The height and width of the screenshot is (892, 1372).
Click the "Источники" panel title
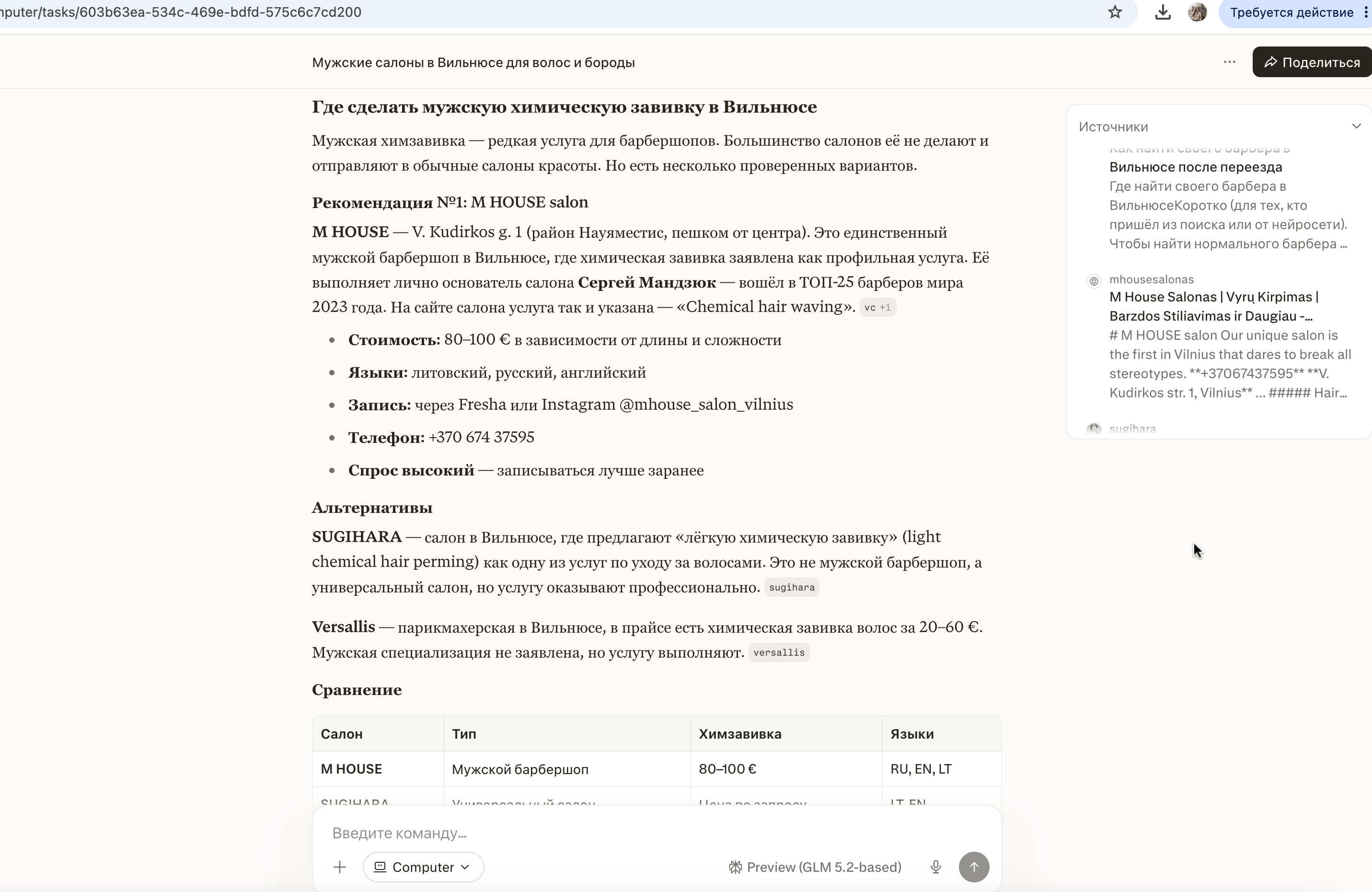point(1113,127)
